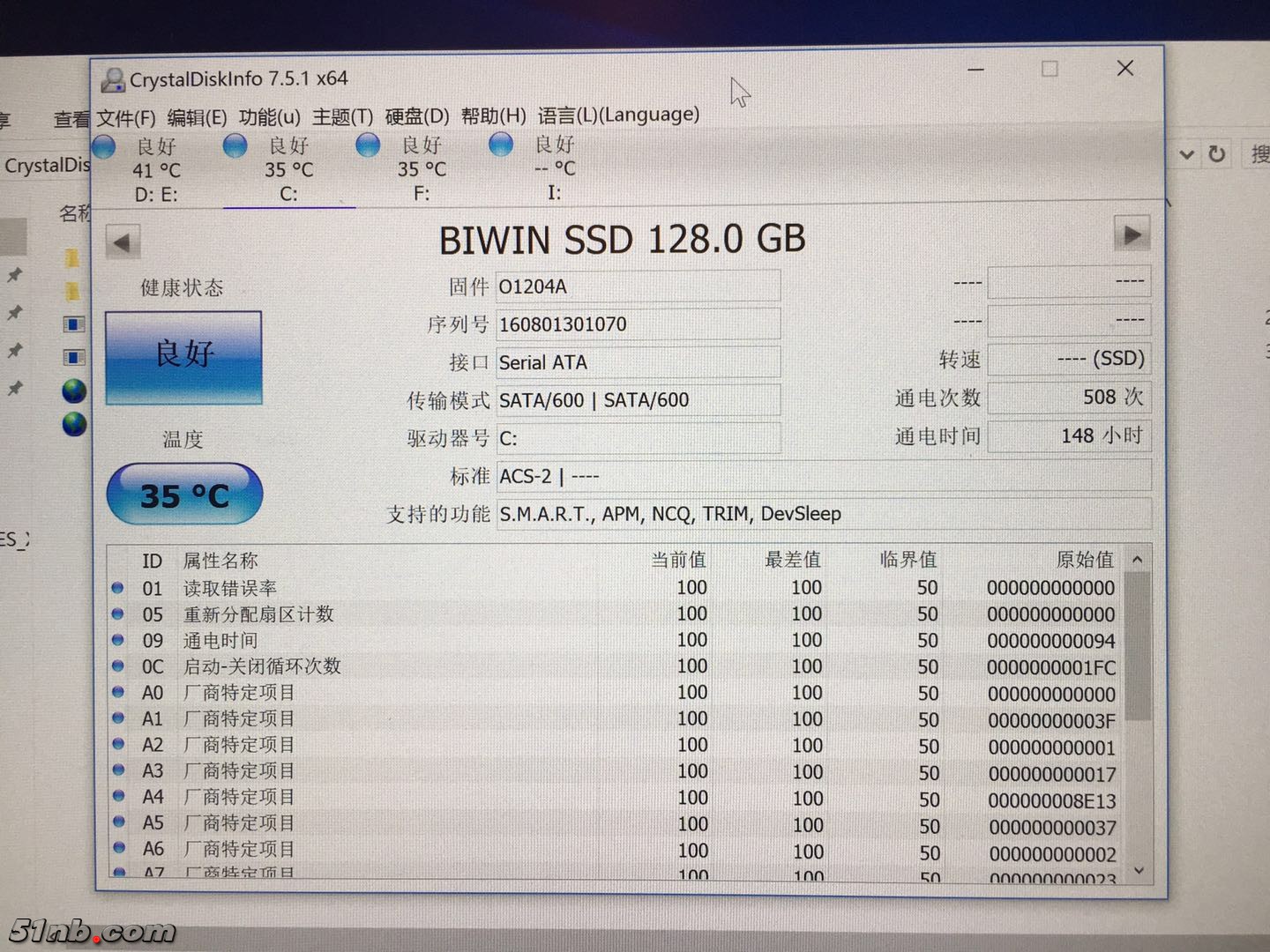Expand the chevron next to the refresh icon

[1185, 154]
